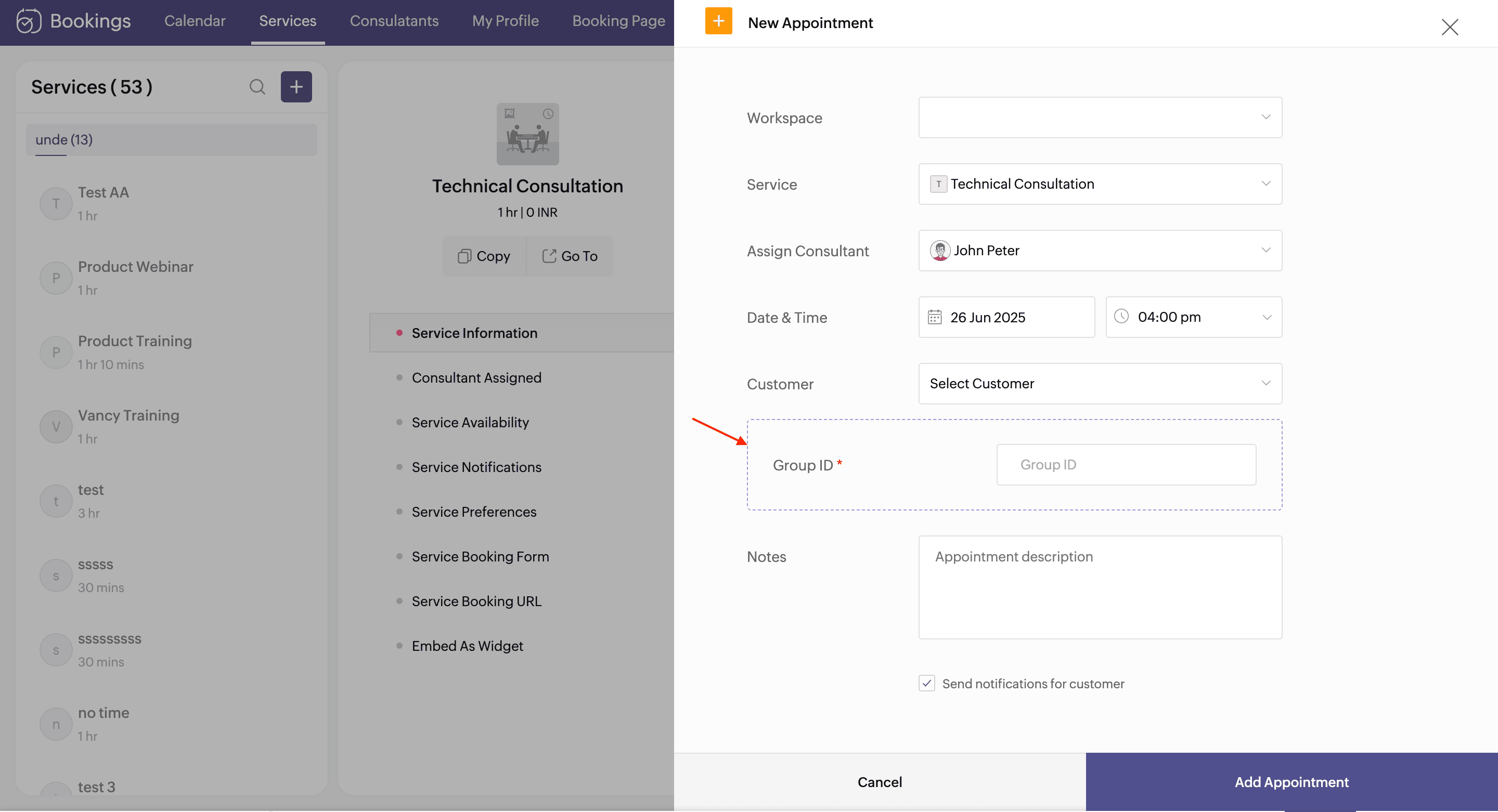Select the Test AA service row
This screenshot has height=812, width=1498.
click(x=172, y=203)
